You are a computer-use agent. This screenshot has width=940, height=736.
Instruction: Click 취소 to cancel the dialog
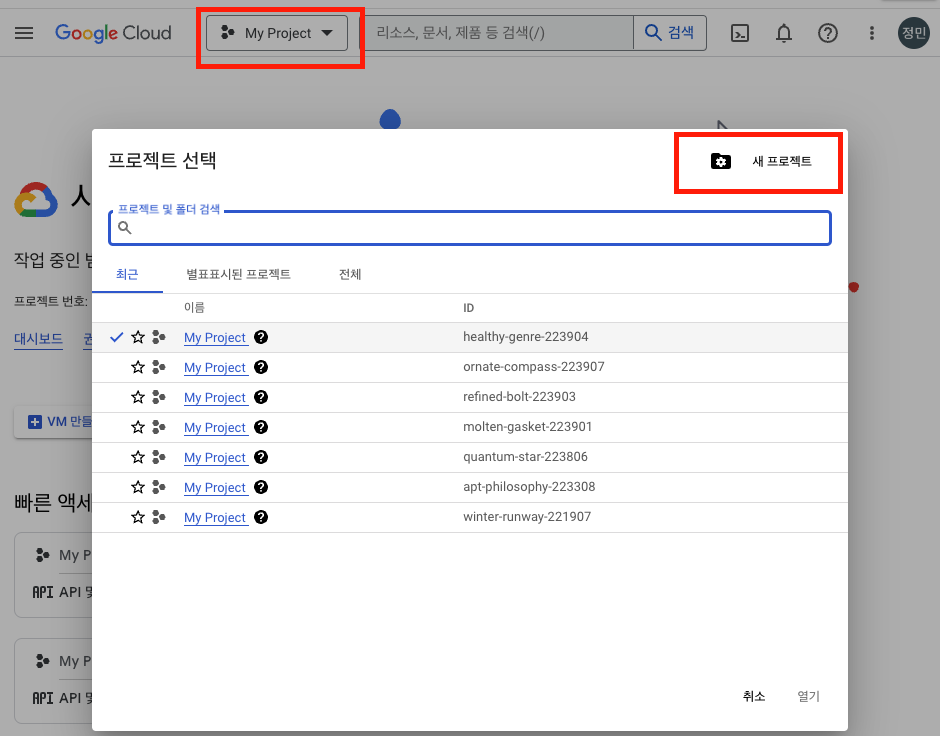click(x=754, y=696)
